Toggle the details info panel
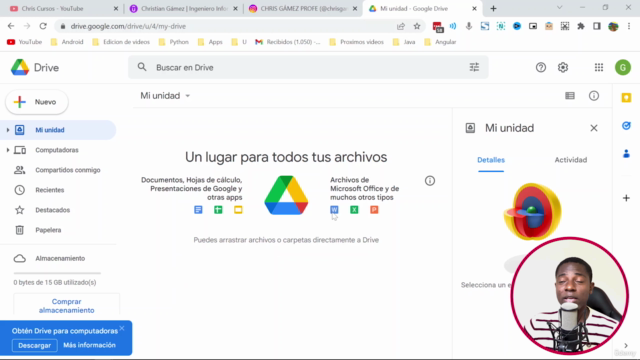This screenshot has width=640, height=360. click(594, 96)
